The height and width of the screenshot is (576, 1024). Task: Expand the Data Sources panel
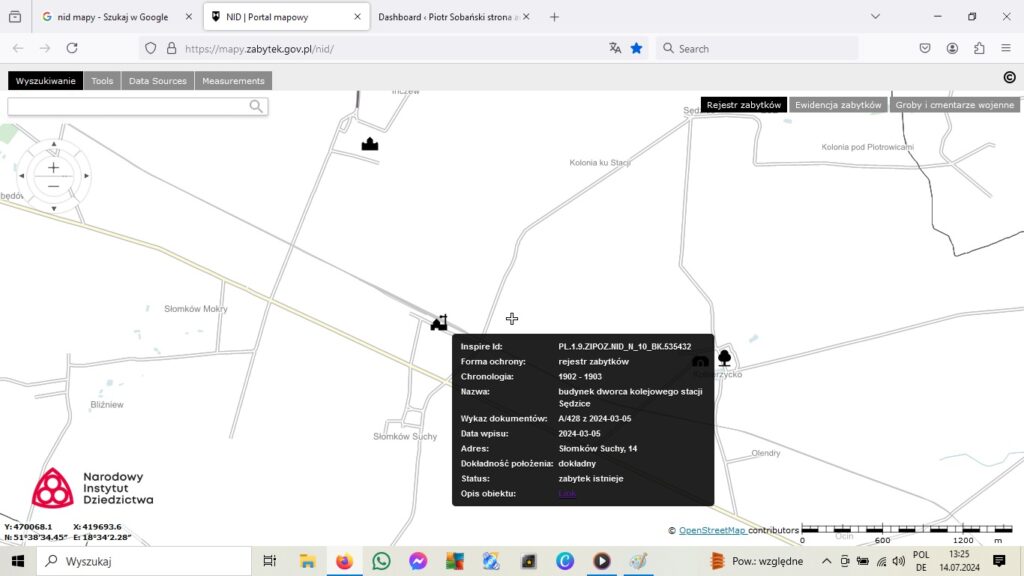tap(158, 81)
